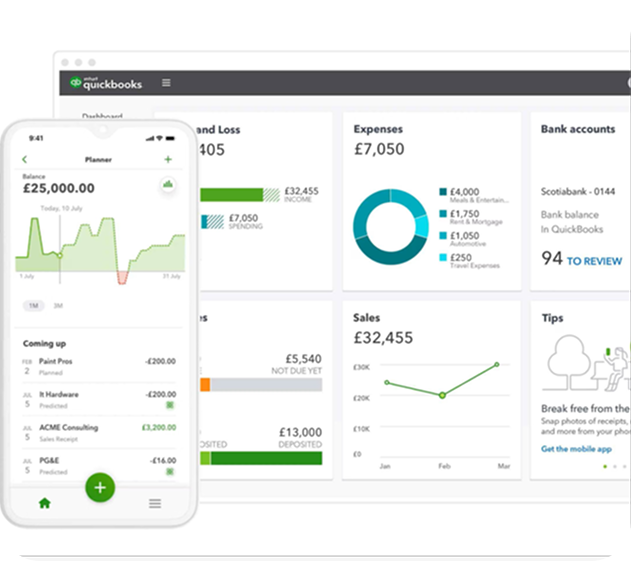This screenshot has height=561, width=631.
Task: Click the £4,000 Meals legend swatch
Action: (x=443, y=192)
